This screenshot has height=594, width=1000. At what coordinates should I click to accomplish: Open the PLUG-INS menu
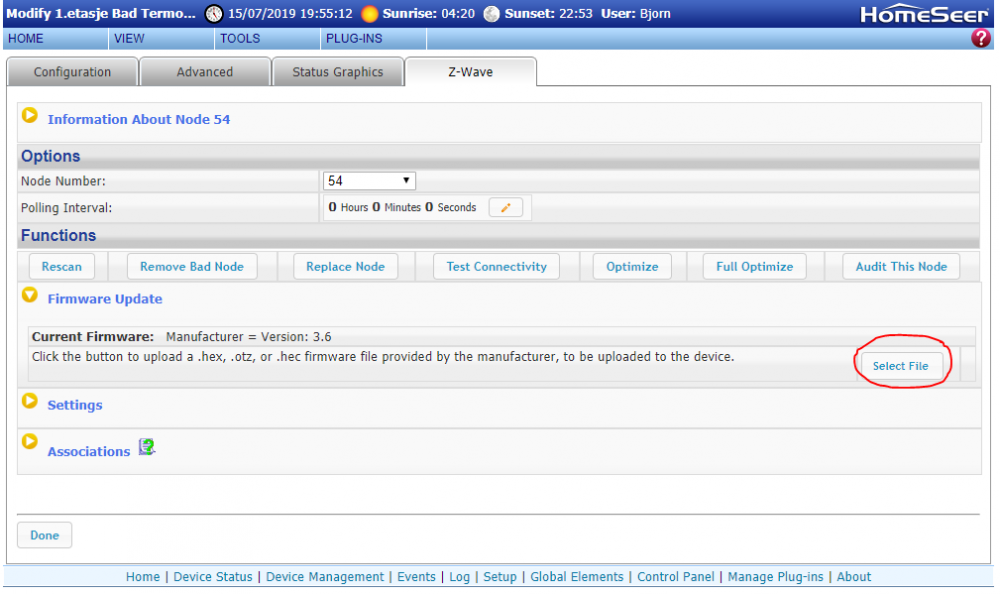353,39
